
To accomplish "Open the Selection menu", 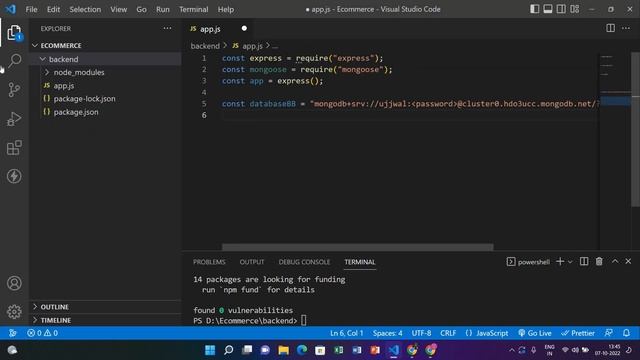I will [85, 9].
